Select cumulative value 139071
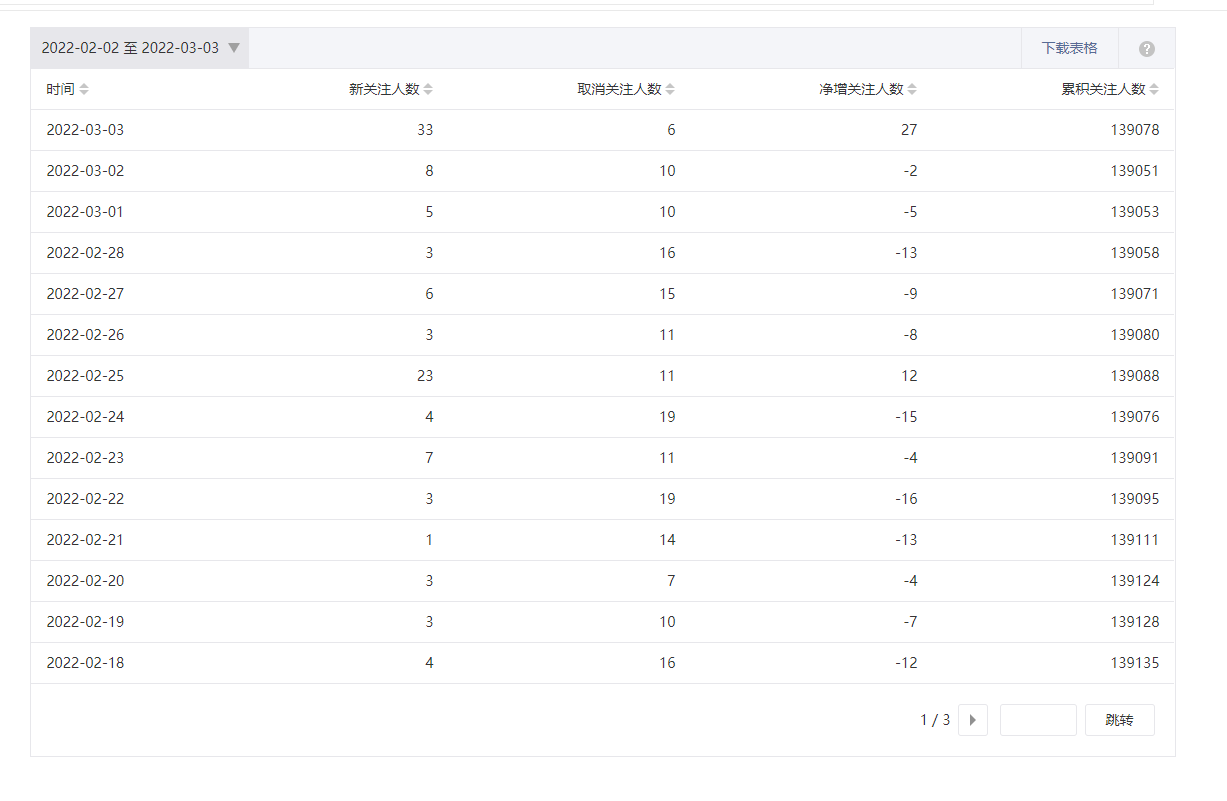Viewport: 1227px width, 801px height. 1135,294
